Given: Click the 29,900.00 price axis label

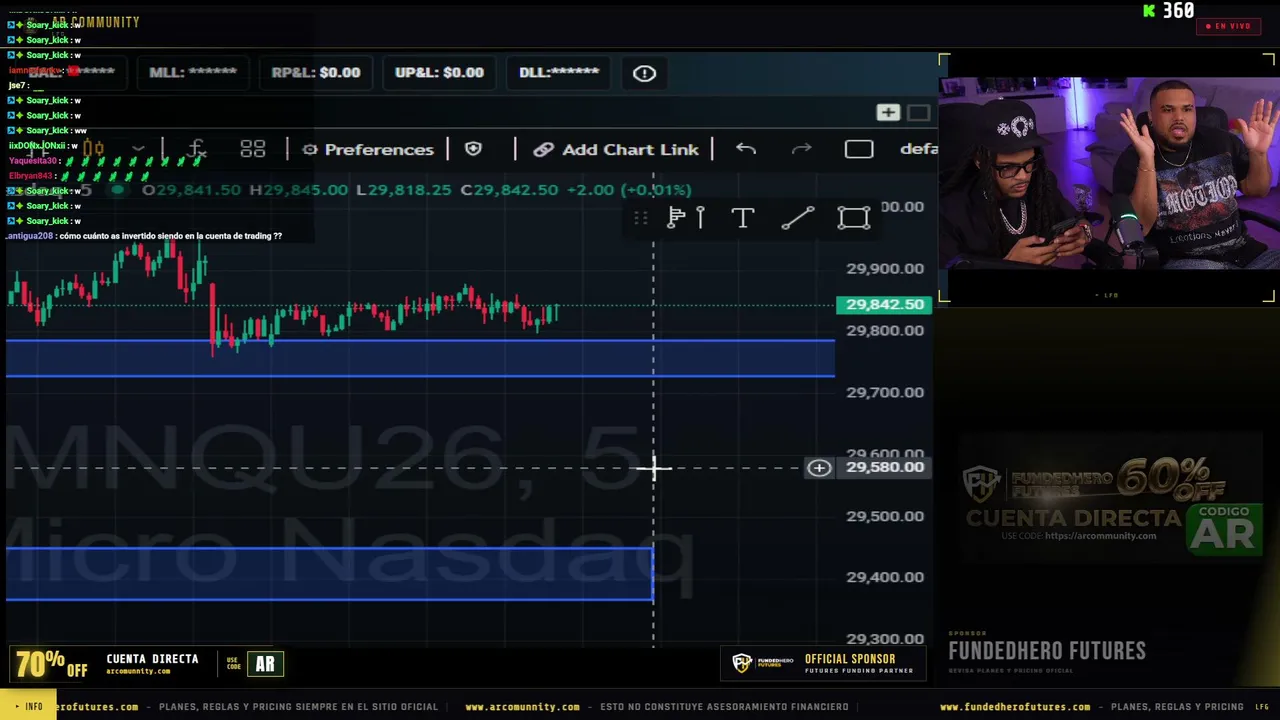Looking at the screenshot, I should pyautogui.click(x=885, y=269).
